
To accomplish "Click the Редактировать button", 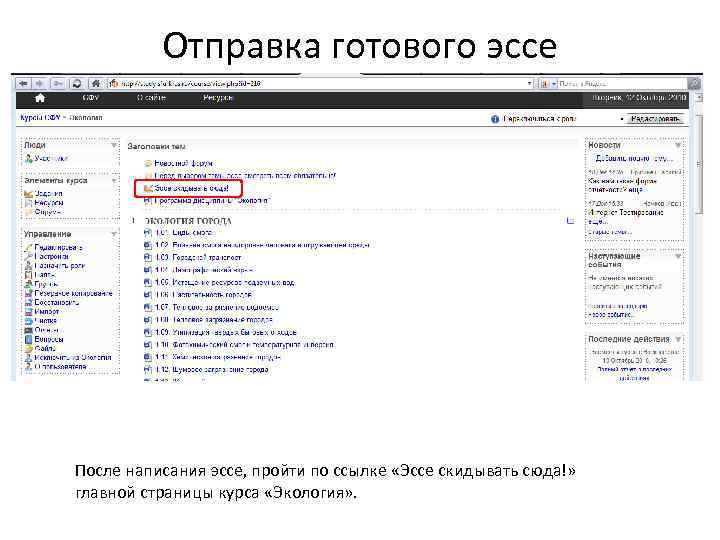I will tap(655, 119).
